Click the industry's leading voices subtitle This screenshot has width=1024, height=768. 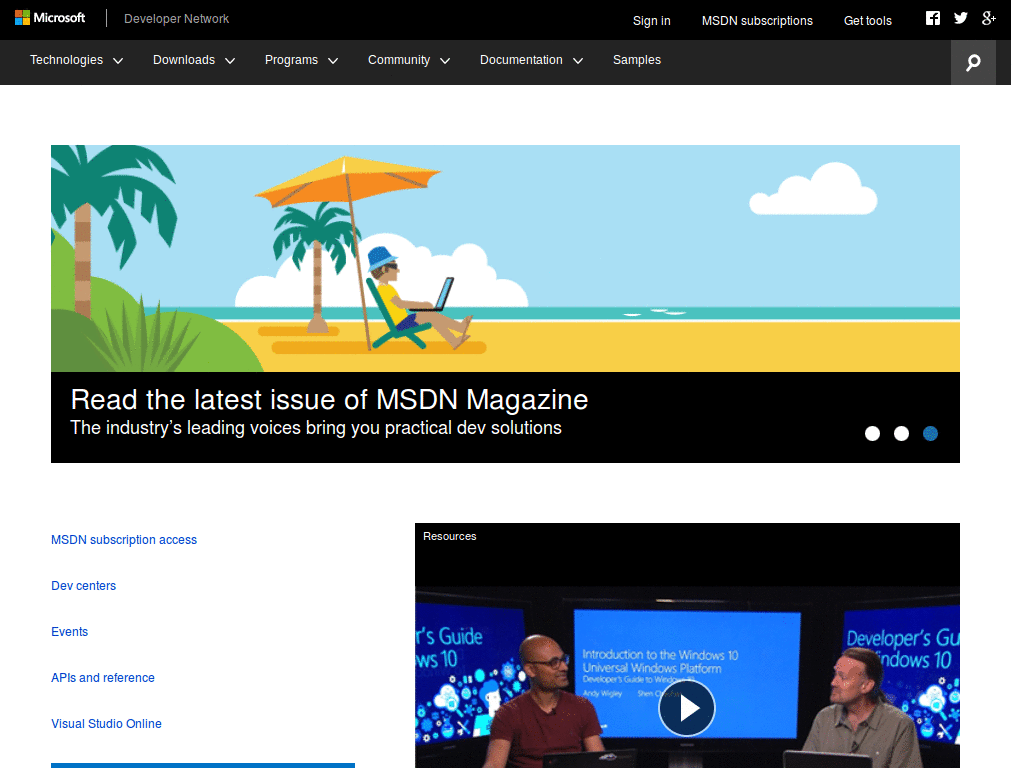315,428
